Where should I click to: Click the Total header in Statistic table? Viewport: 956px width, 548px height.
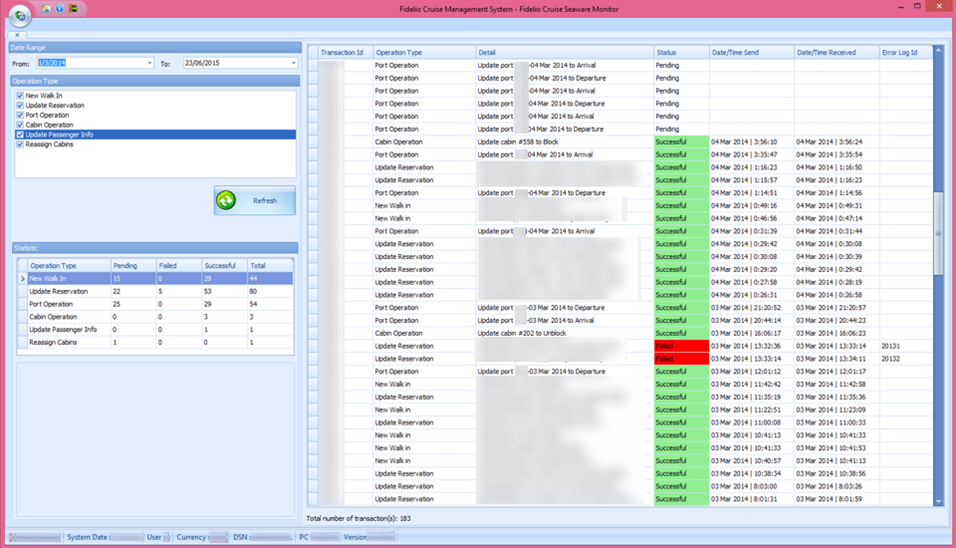click(269, 266)
